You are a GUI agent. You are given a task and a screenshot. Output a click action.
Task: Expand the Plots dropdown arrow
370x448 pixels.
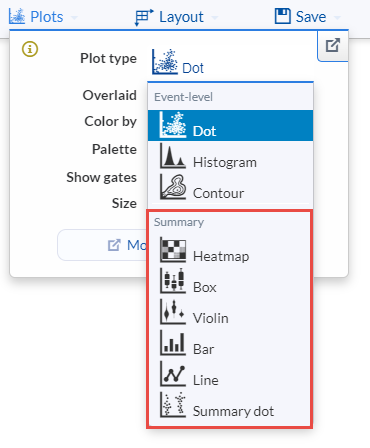pyautogui.click(x=74, y=17)
